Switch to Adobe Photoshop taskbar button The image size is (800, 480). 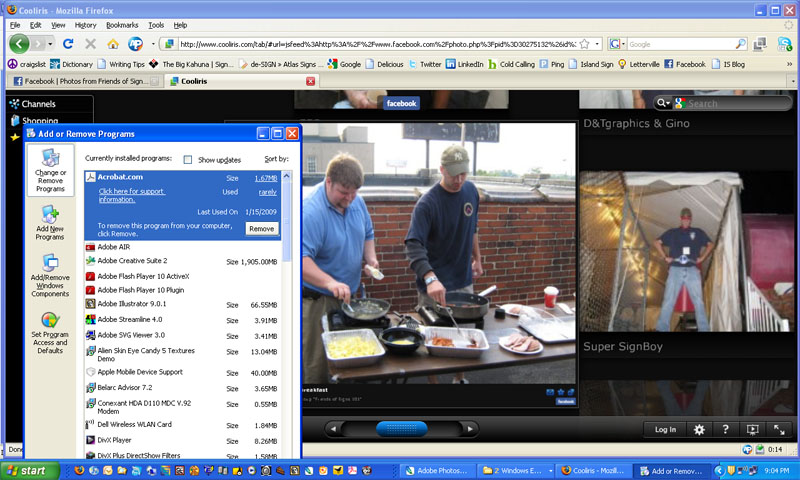[x=438, y=471]
